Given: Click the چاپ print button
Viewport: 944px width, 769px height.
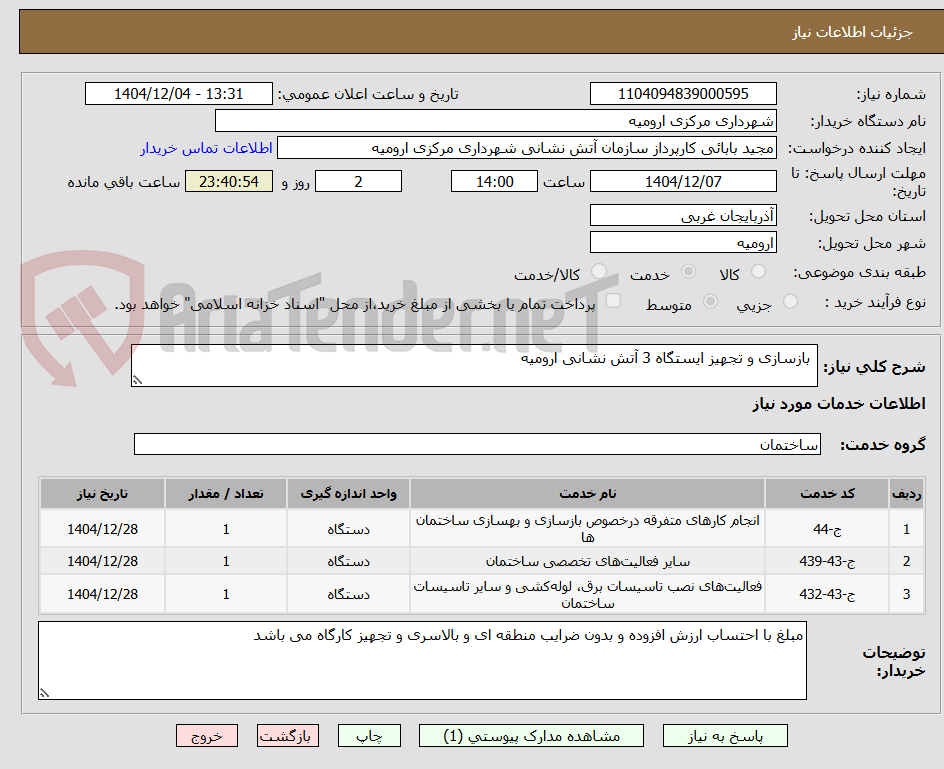Looking at the screenshot, I should point(369,736).
